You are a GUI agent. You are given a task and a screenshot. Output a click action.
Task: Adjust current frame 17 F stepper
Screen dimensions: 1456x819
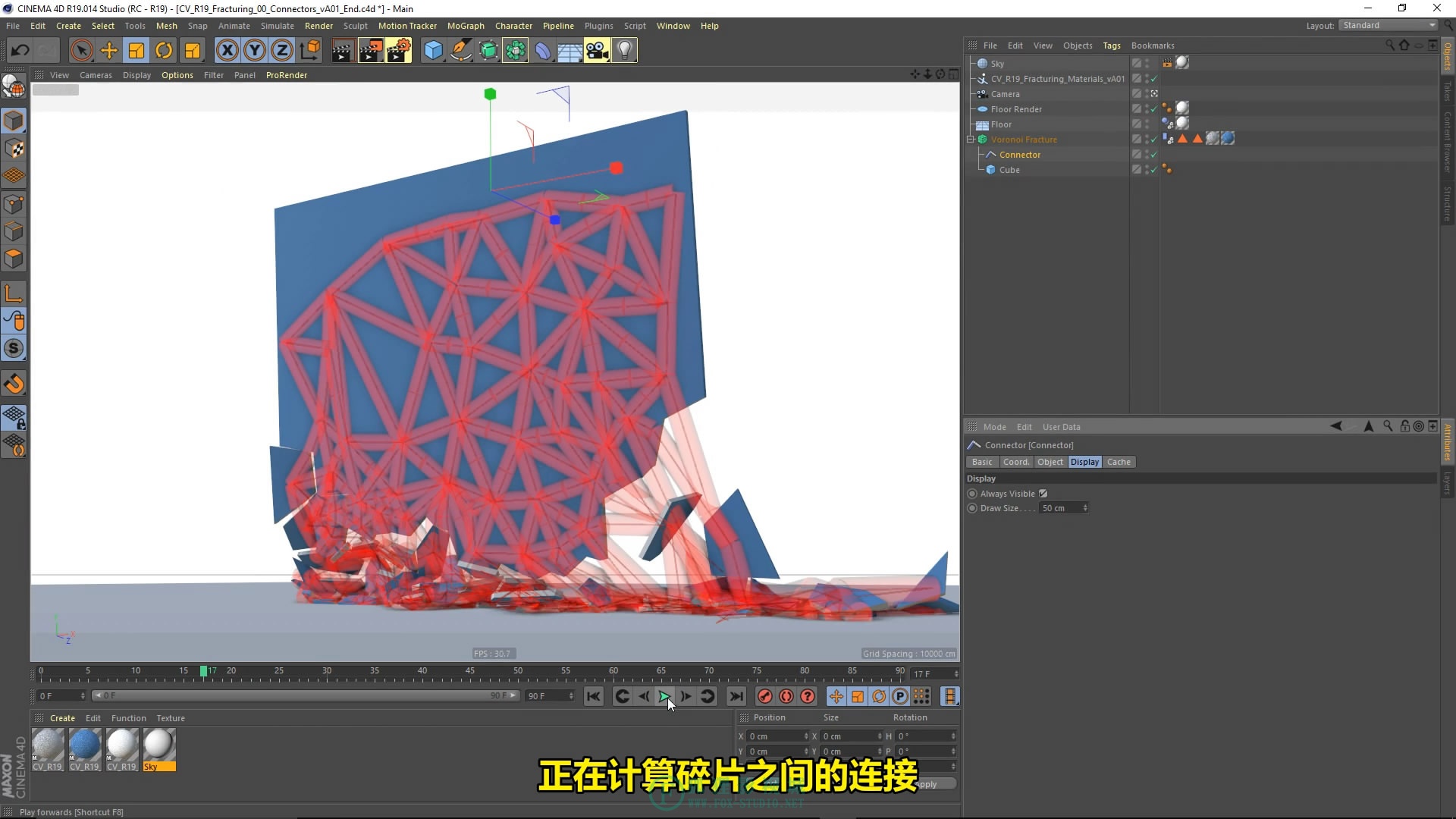point(955,674)
